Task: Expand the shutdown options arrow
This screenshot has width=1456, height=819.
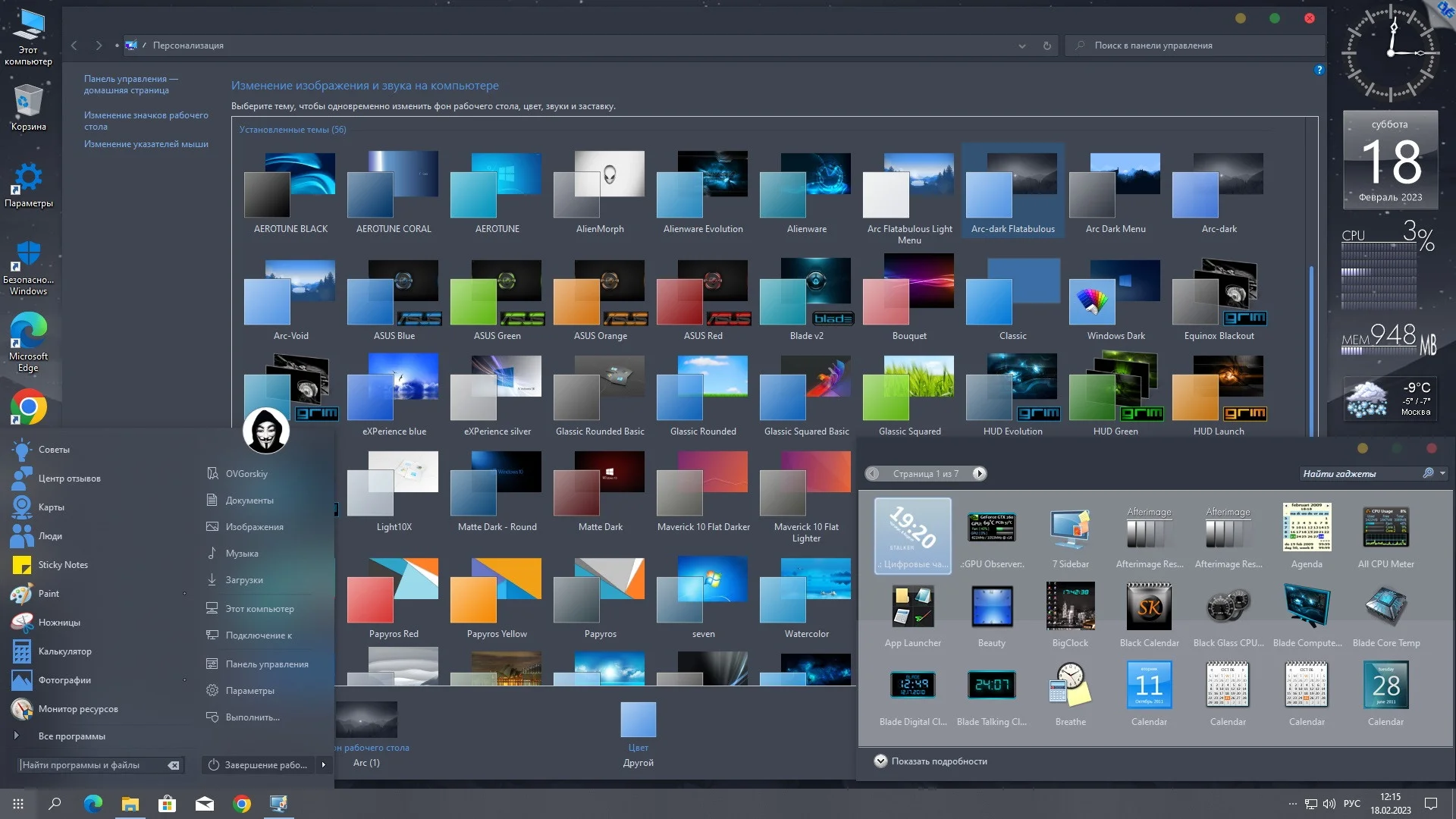Action: coord(324,765)
